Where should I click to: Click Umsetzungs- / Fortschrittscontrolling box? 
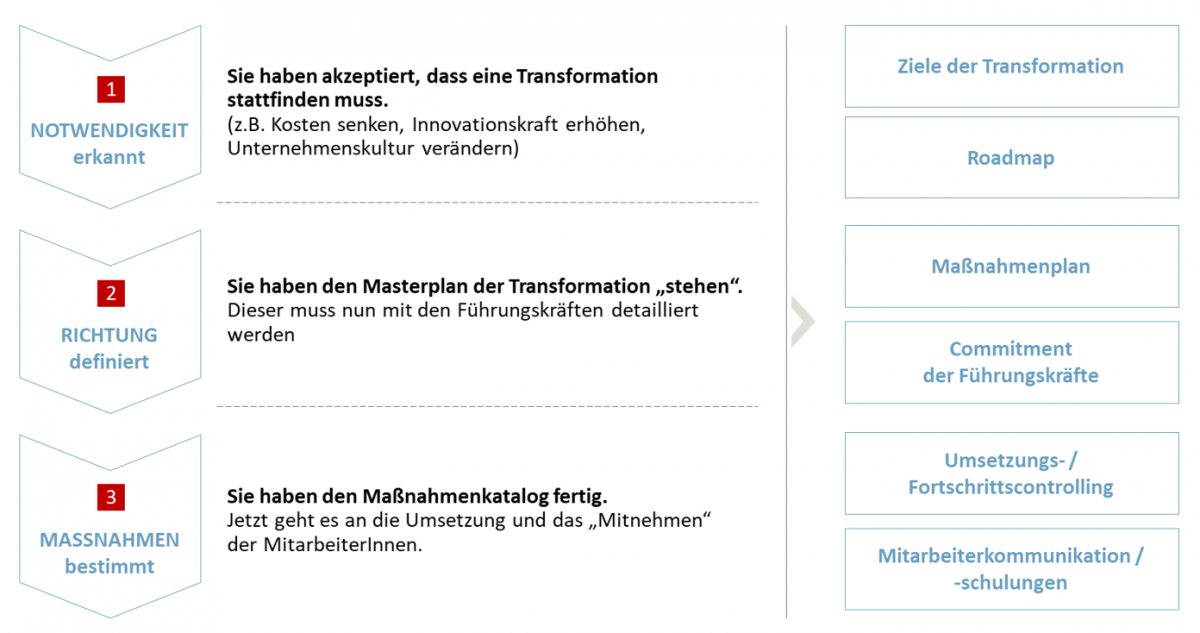tap(1012, 474)
